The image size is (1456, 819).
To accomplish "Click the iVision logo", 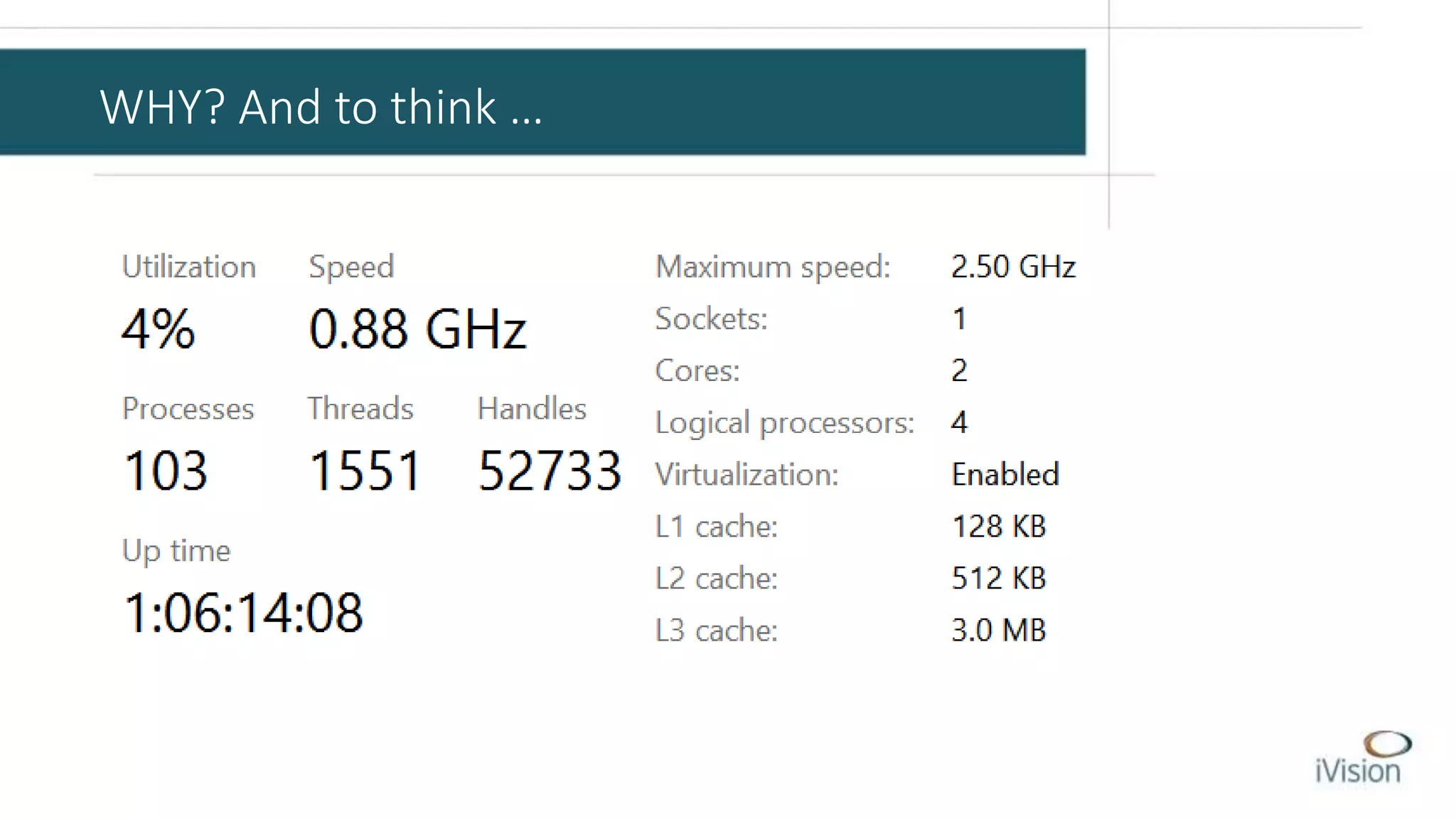I will [1361, 758].
